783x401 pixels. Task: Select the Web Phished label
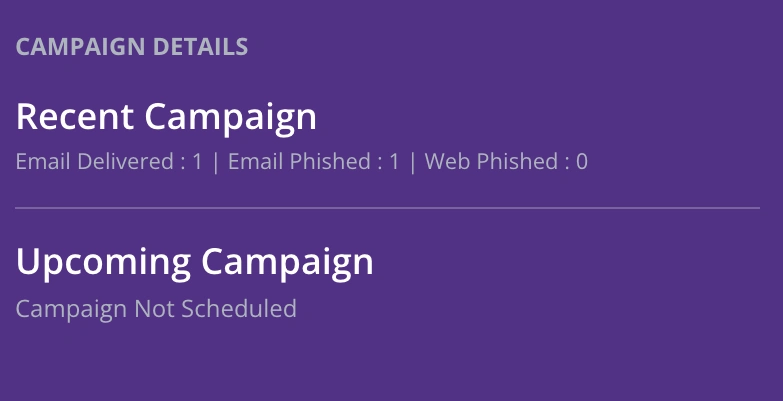pyautogui.click(x=490, y=161)
